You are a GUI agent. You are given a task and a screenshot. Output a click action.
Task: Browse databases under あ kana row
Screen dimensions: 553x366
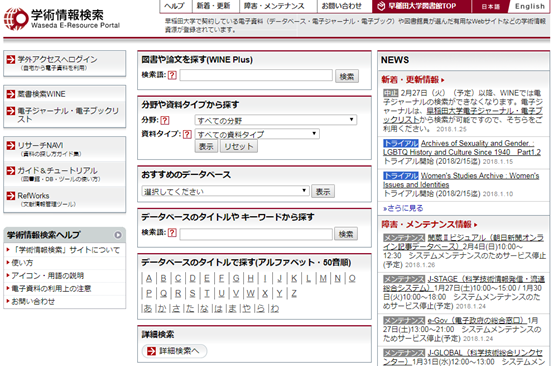pyautogui.click(x=148, y=309)
